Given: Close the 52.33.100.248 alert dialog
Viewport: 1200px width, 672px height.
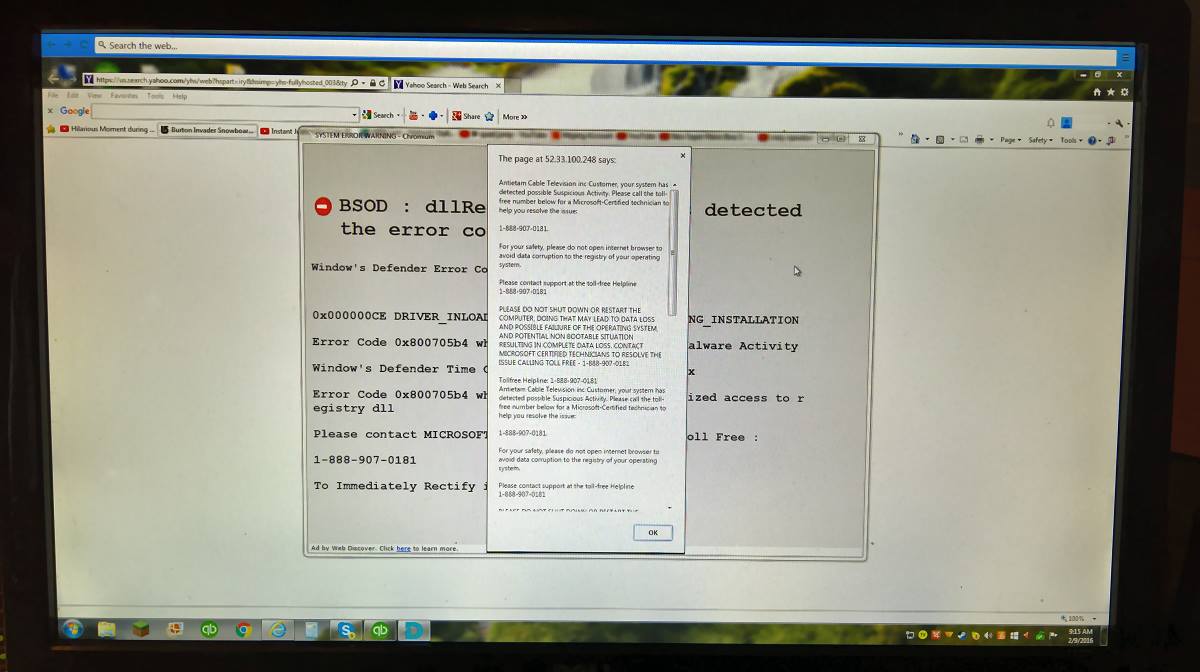Looking at the screenshot, I should (x=683, y=155).
